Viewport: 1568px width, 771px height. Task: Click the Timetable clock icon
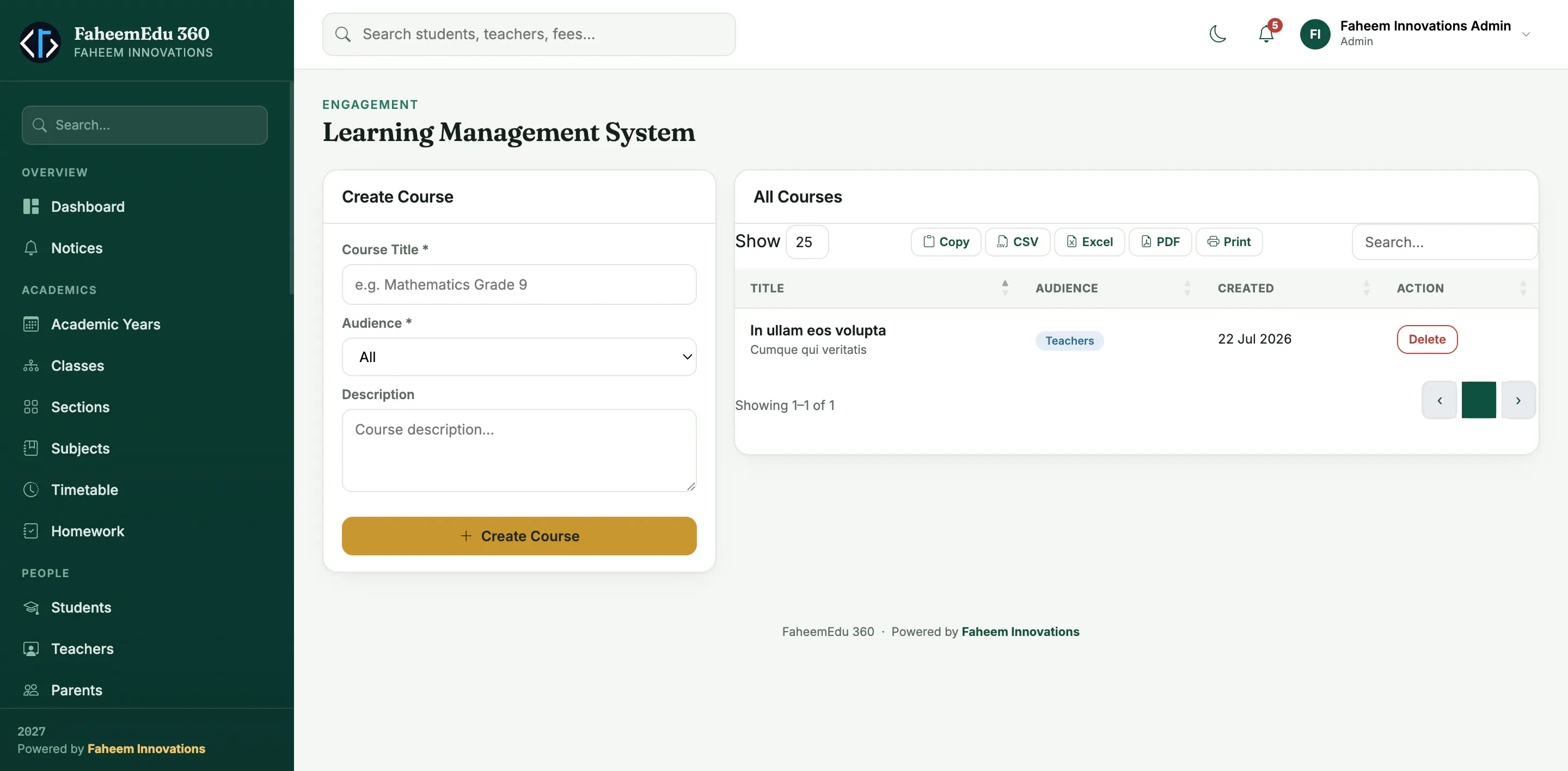(31, 490)
